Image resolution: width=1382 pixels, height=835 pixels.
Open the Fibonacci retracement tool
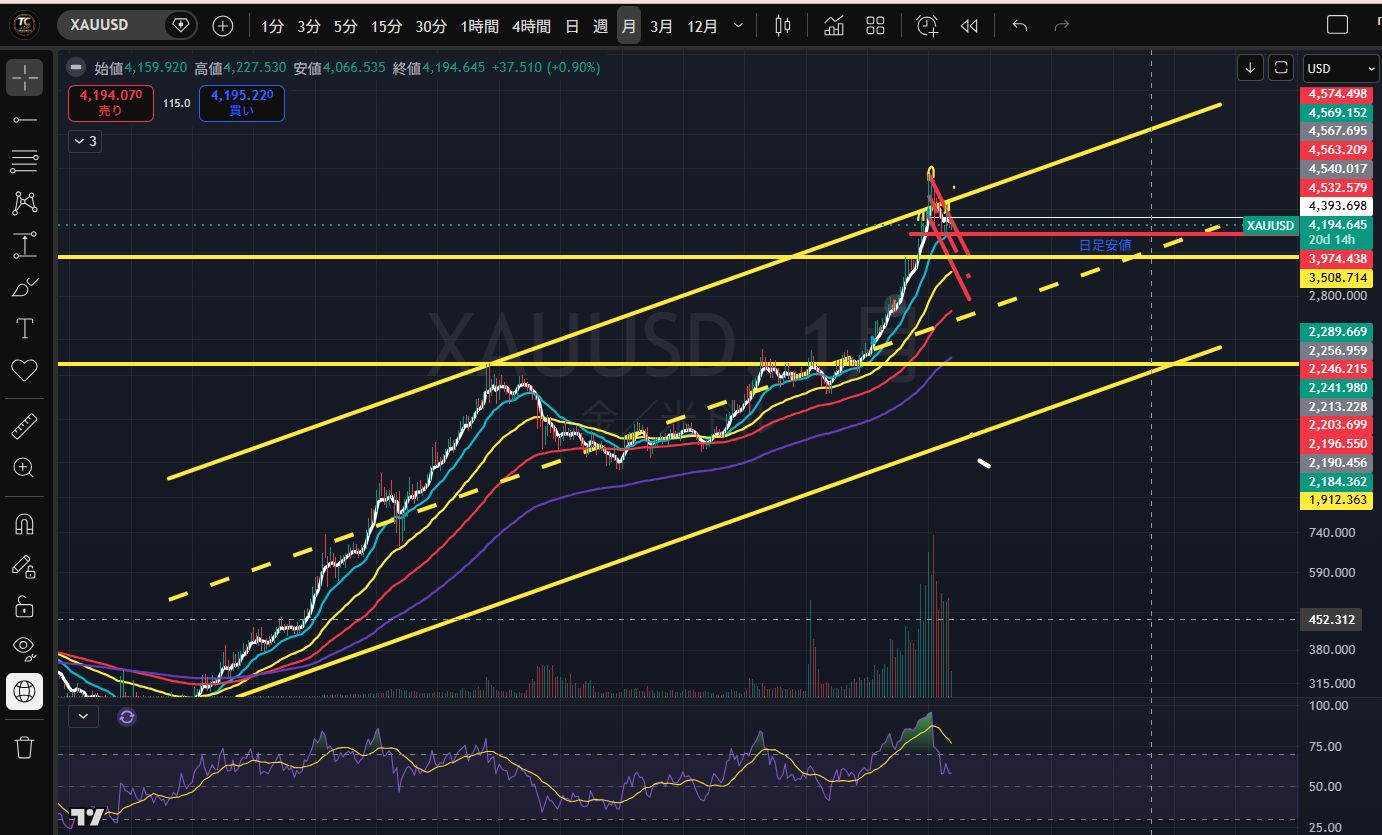(x=24, y=161)
